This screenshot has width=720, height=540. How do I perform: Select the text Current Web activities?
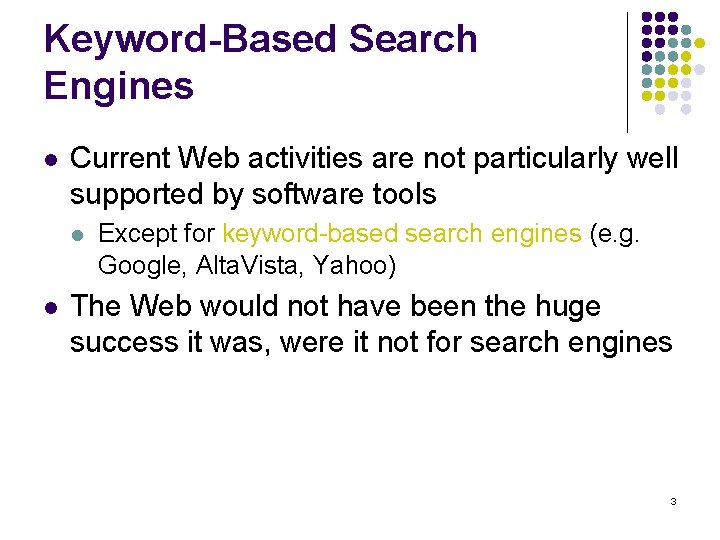216,158
